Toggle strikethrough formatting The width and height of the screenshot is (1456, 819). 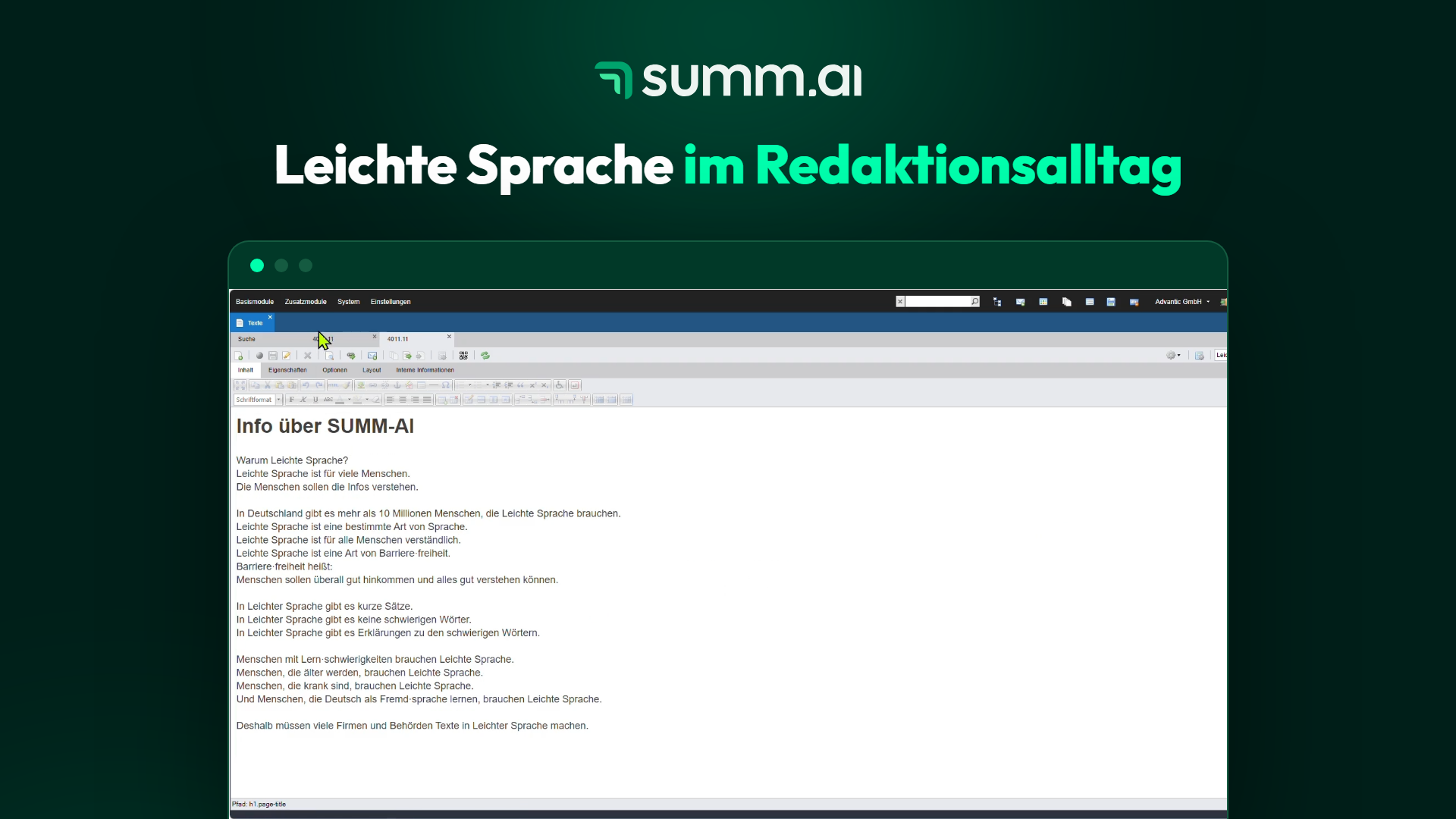328,400
